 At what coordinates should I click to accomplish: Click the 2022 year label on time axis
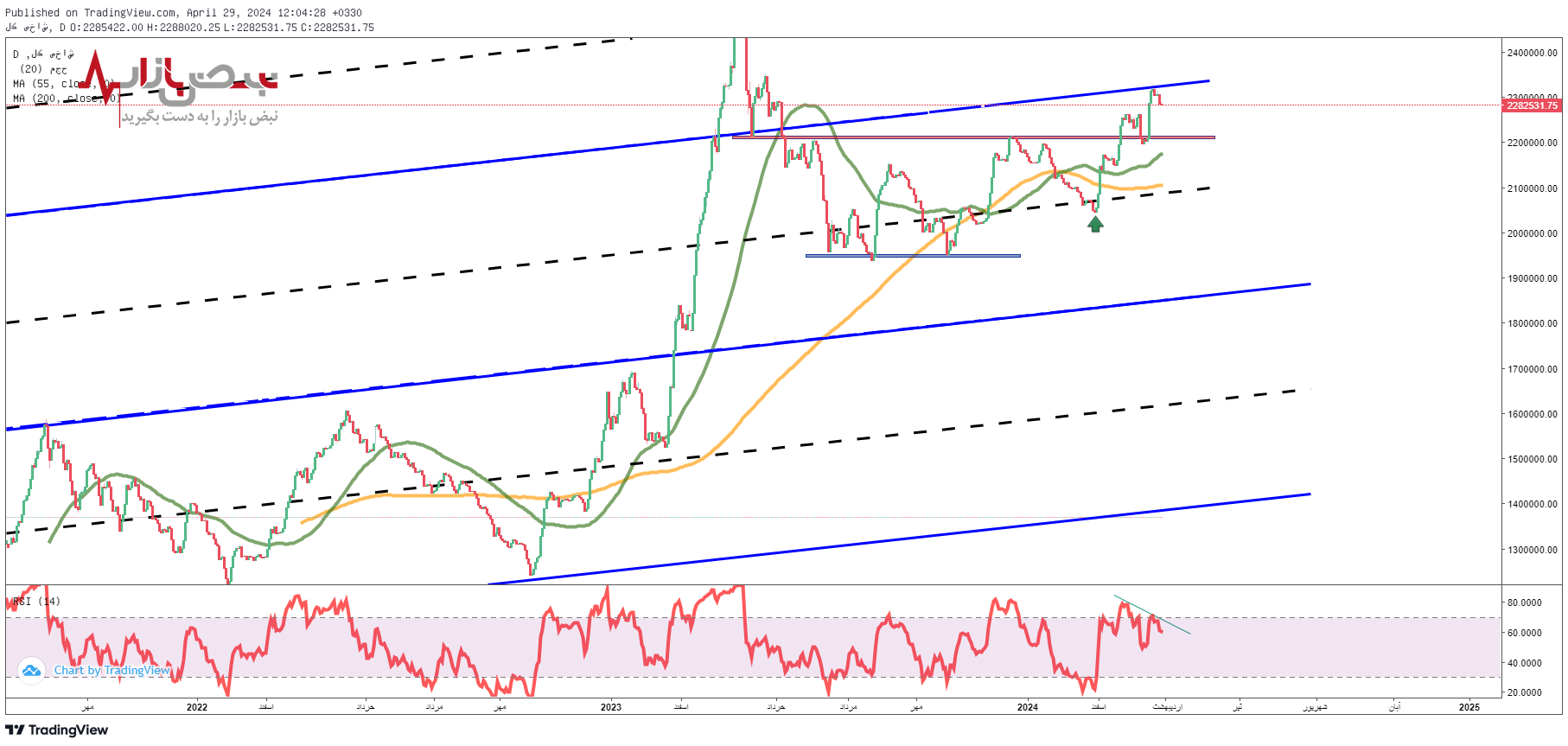click(x=197, y=707)
